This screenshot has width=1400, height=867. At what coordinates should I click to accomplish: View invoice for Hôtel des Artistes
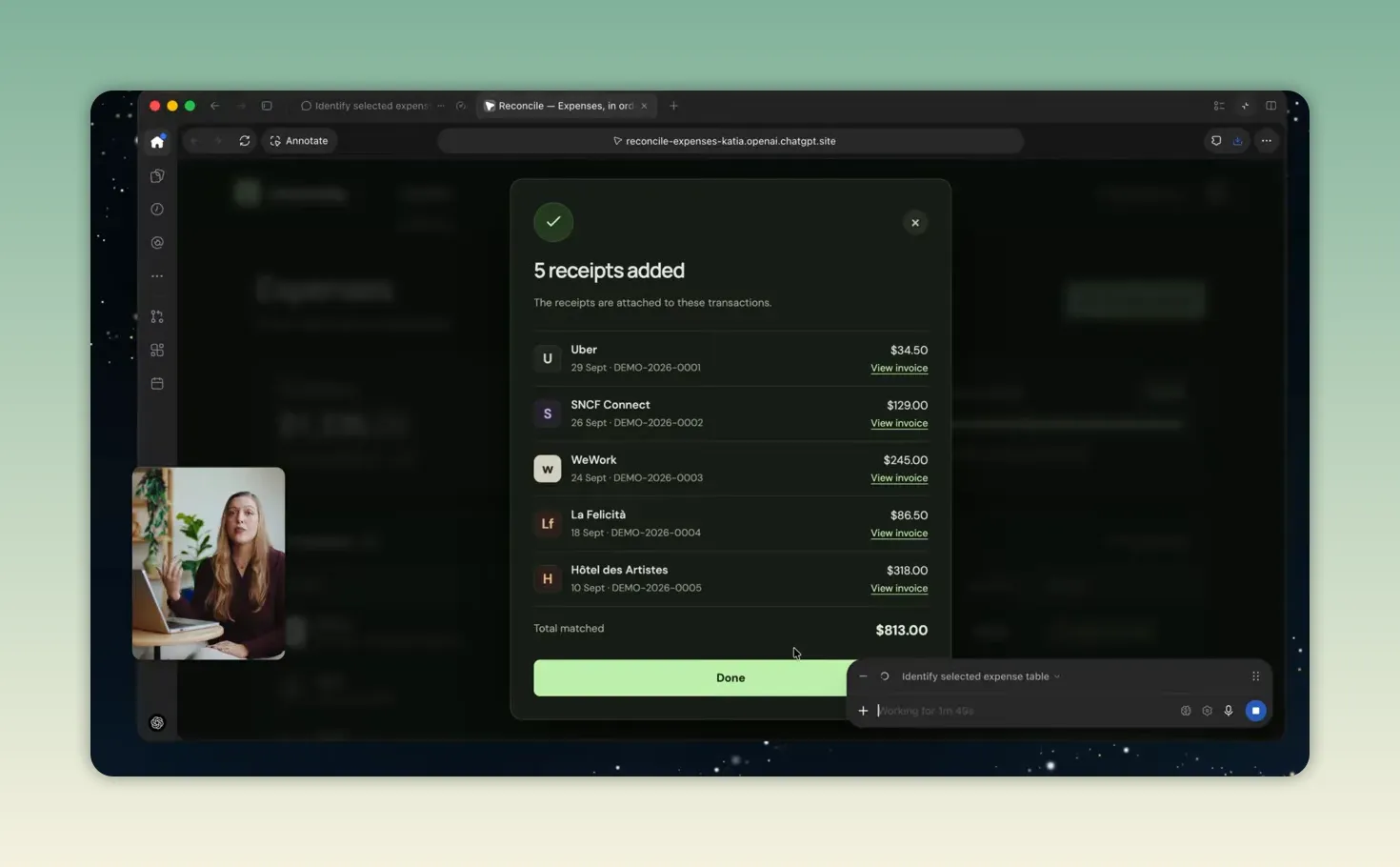[899, 589]
